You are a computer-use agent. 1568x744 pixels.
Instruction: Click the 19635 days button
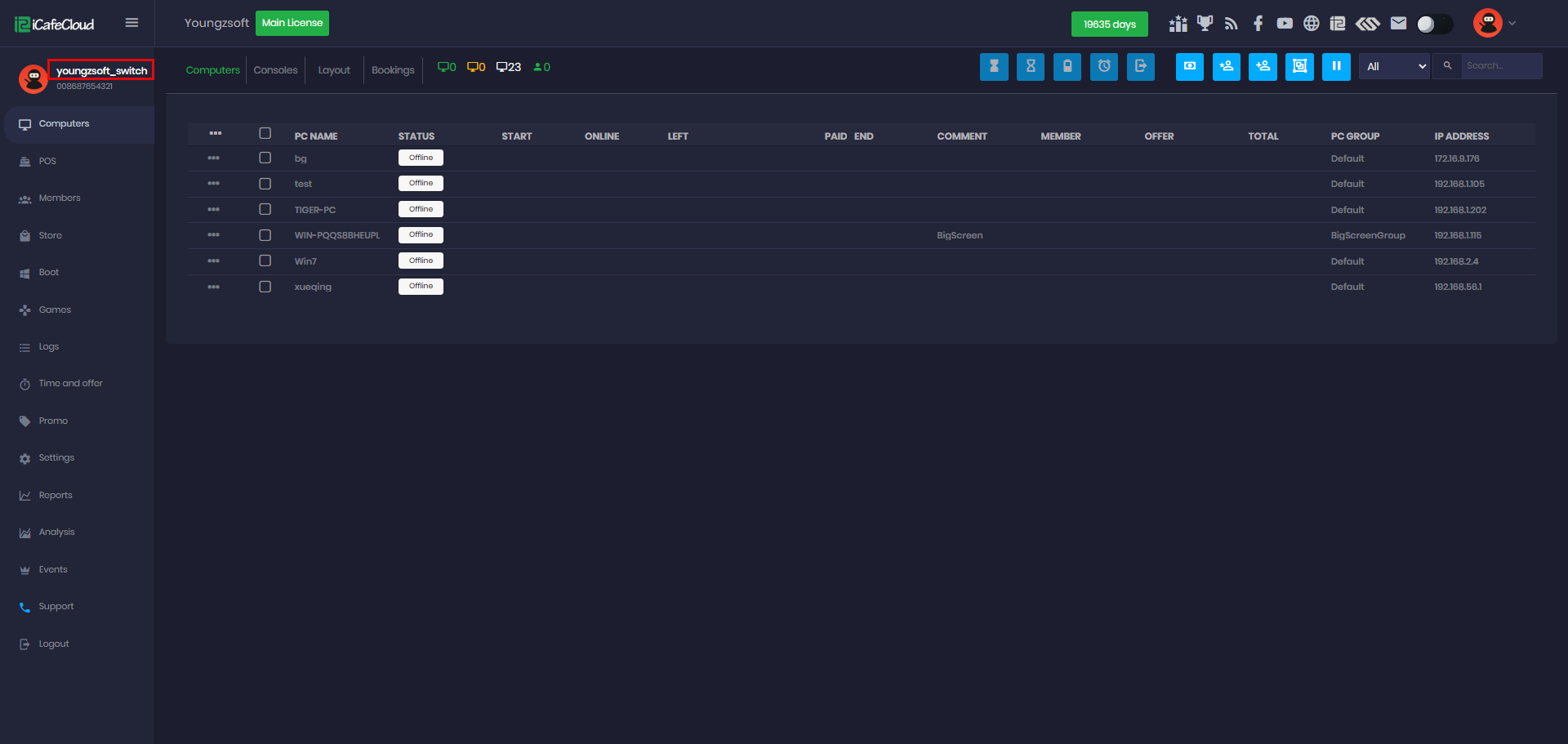(x=1109, y=25)
